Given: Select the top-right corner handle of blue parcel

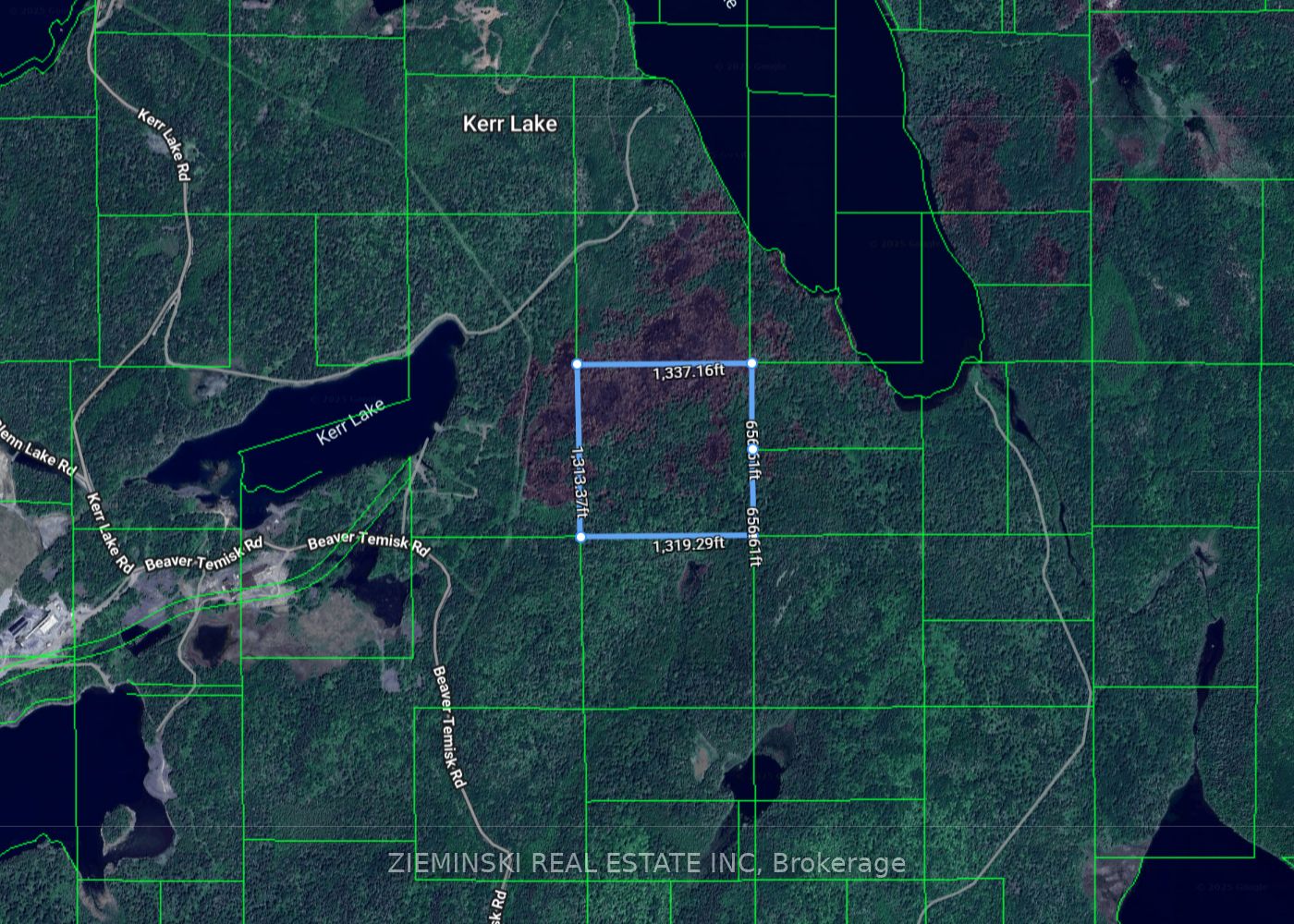Looking at the screenshot, I should (x=751, y=363).
